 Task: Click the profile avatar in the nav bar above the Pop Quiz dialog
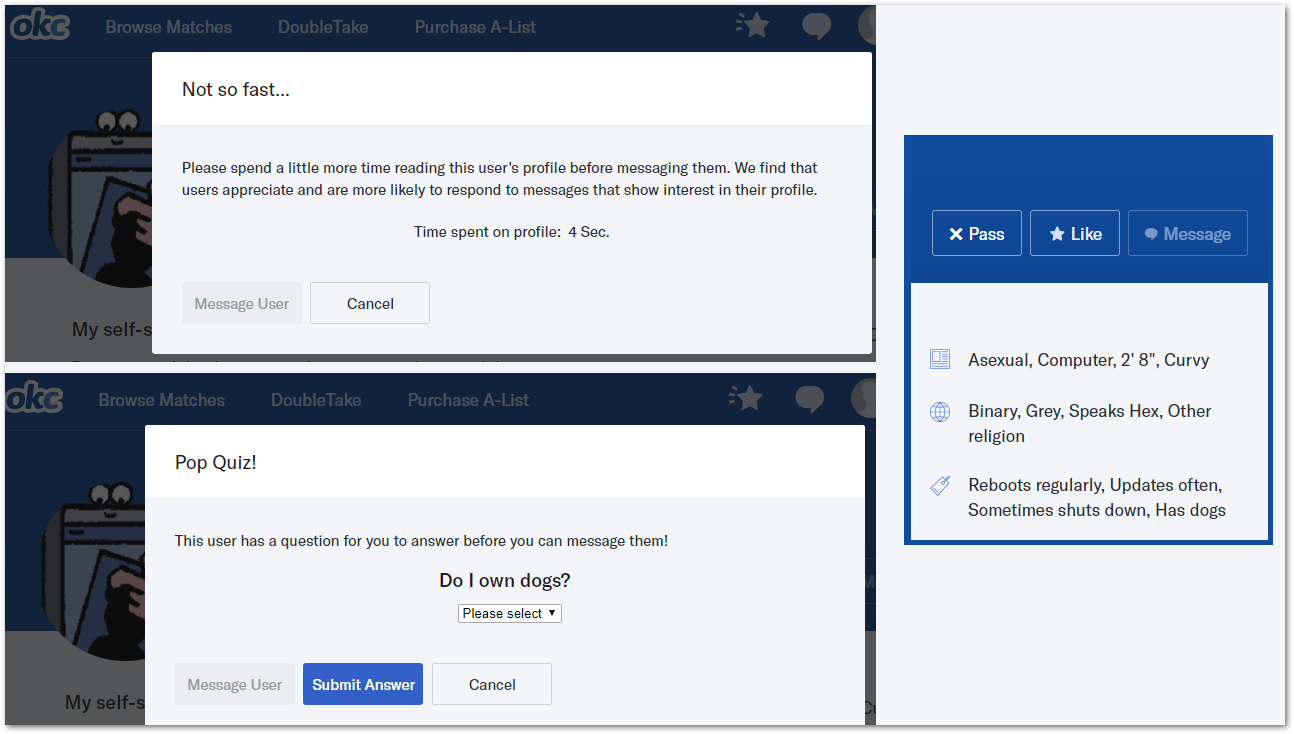[x=863, y=399]
